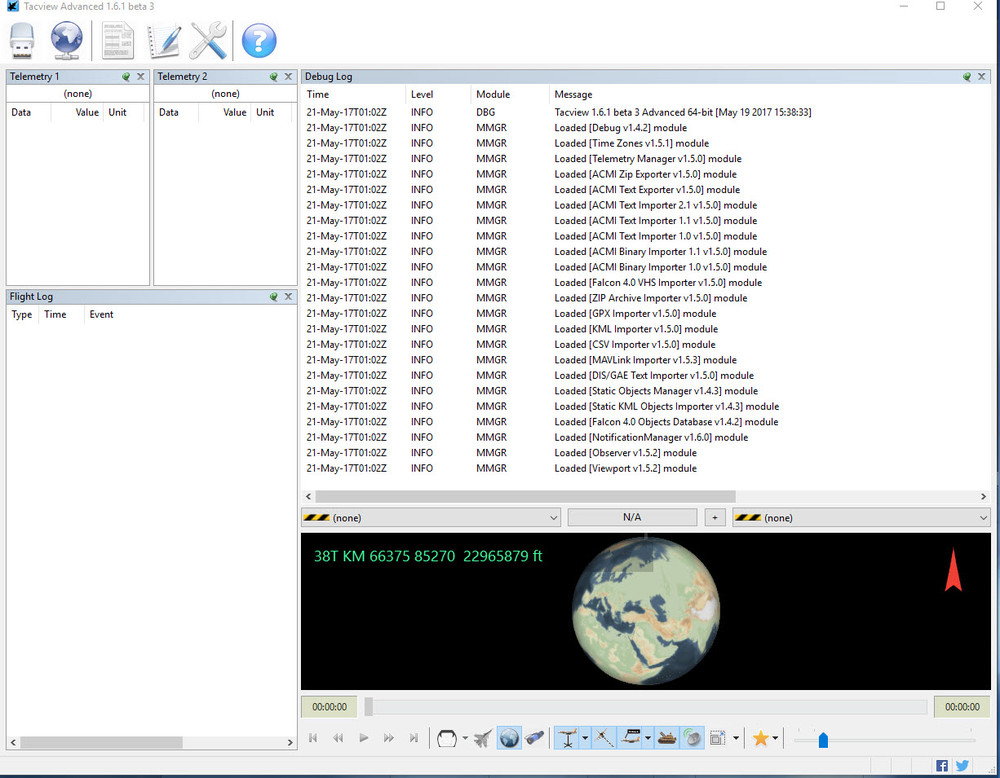Viewport: 1000px width, 778px height.
Task: Click the telescope view icon
Action: point(534,738)
